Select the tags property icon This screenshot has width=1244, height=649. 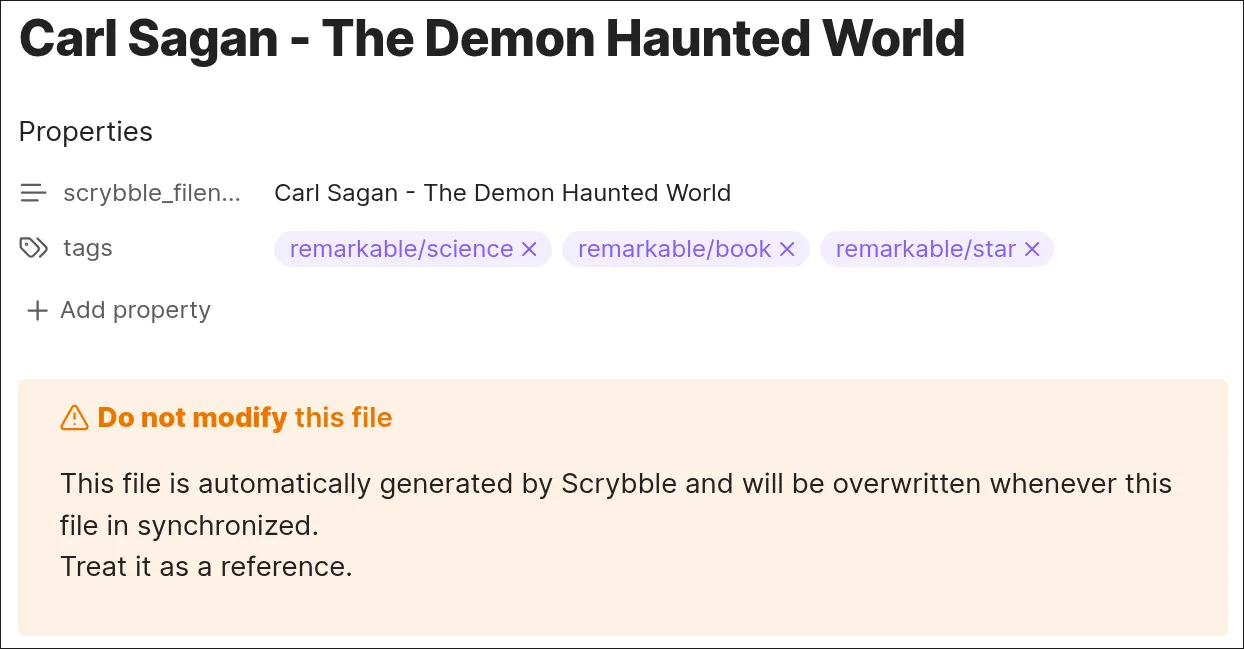click(33, 248)
